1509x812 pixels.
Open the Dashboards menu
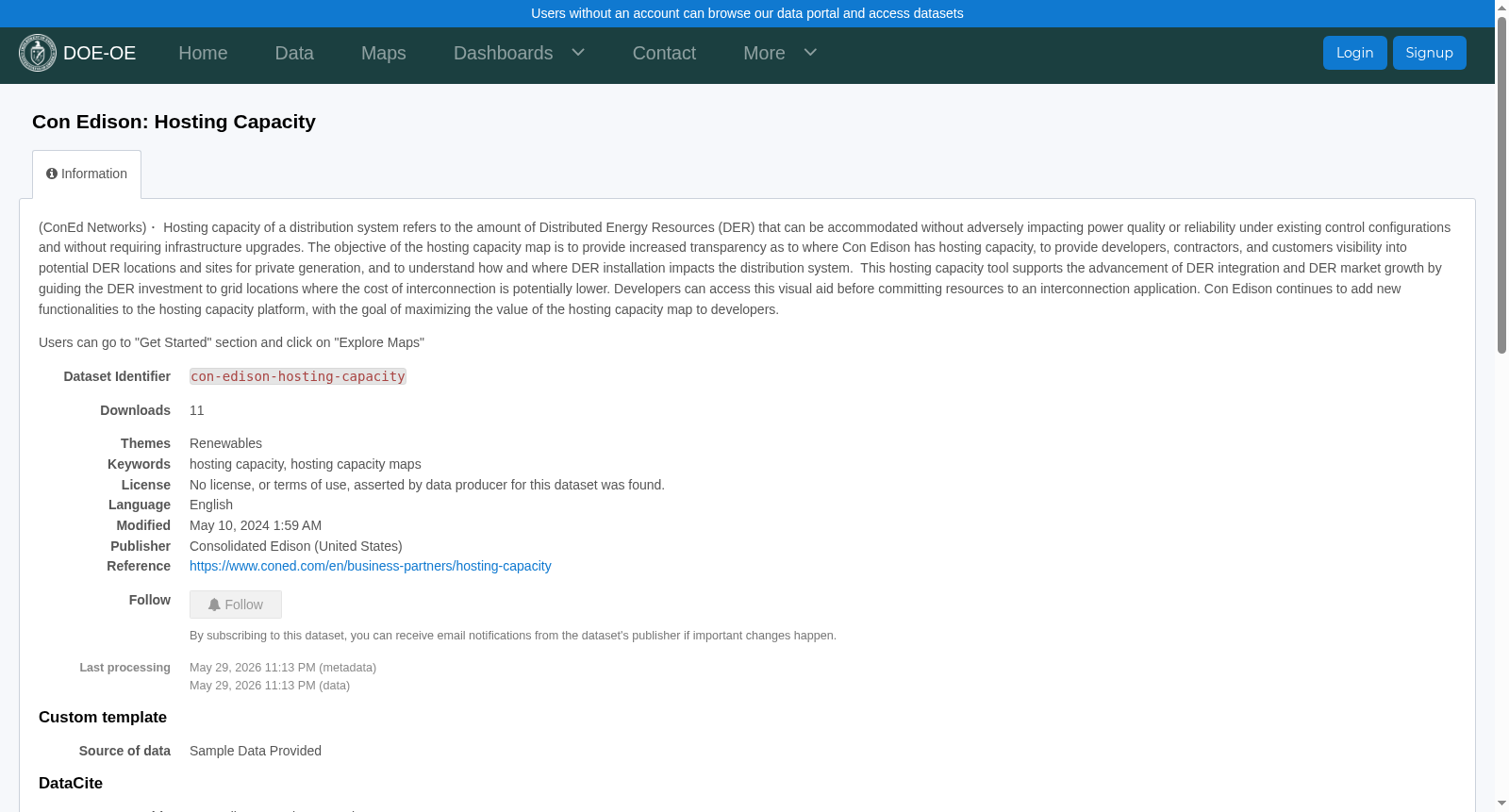(504, 53)
